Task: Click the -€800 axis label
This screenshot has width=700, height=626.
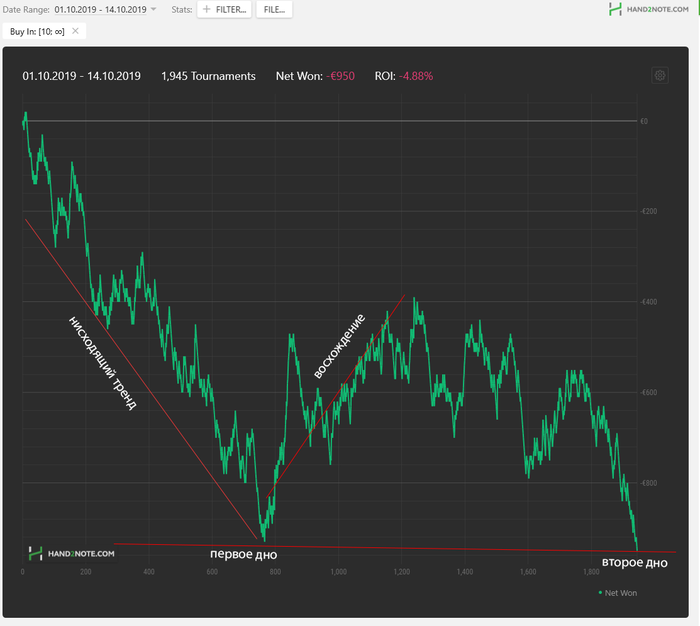Action: coord(649,483)
